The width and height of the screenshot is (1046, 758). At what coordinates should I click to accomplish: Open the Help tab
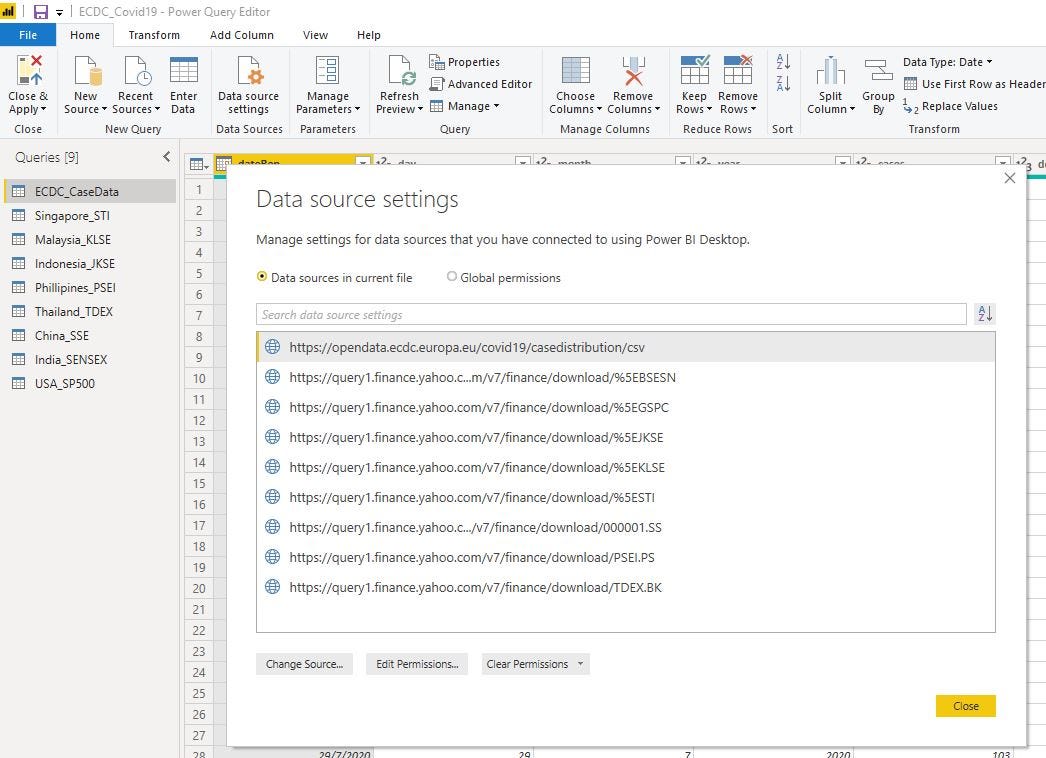pyautogui.click(x=368, y=35)
